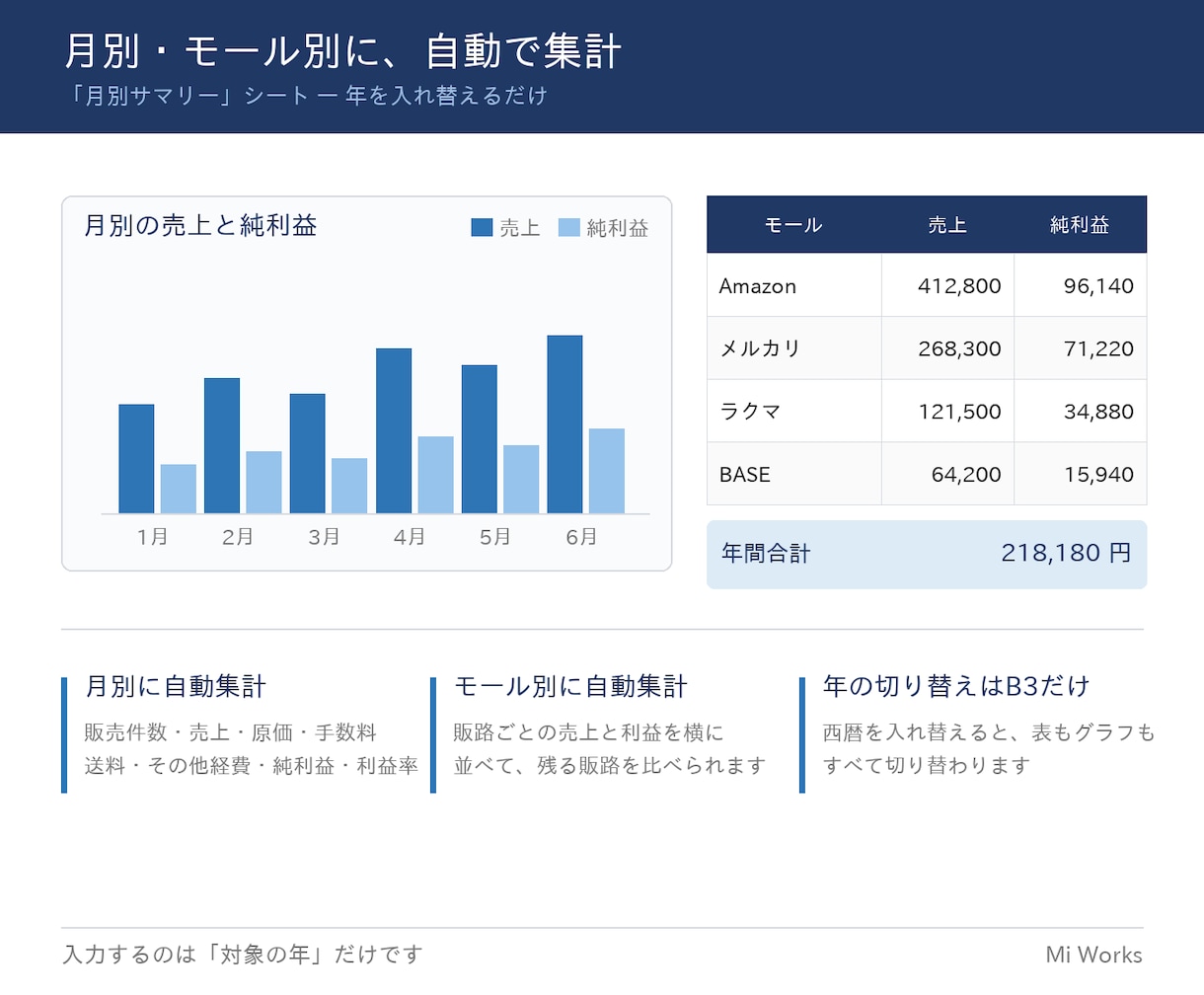Click the light blue 純利益 legend swatch
1204x995 pixels.
point(568,227)
